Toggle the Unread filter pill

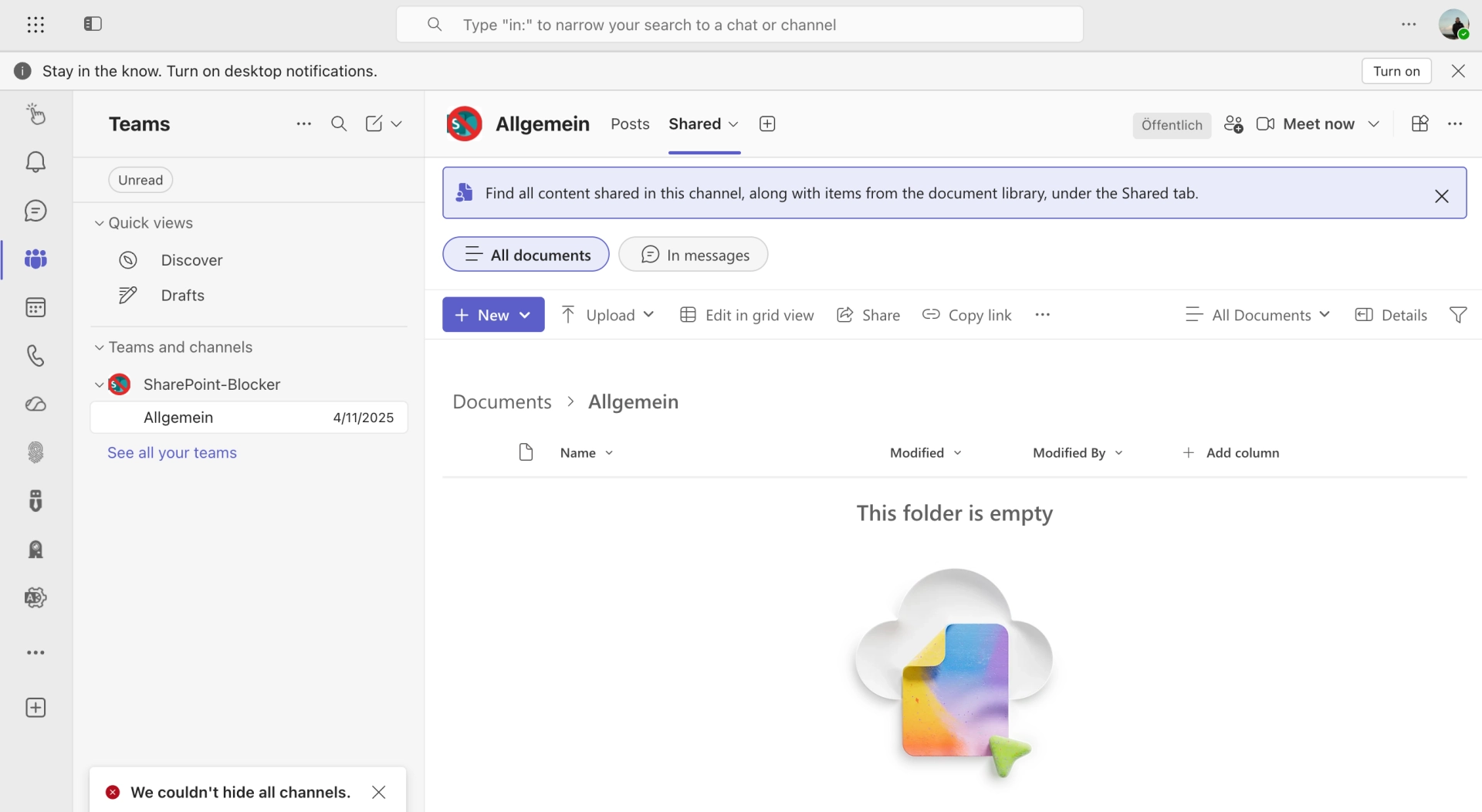click(140, 180)
